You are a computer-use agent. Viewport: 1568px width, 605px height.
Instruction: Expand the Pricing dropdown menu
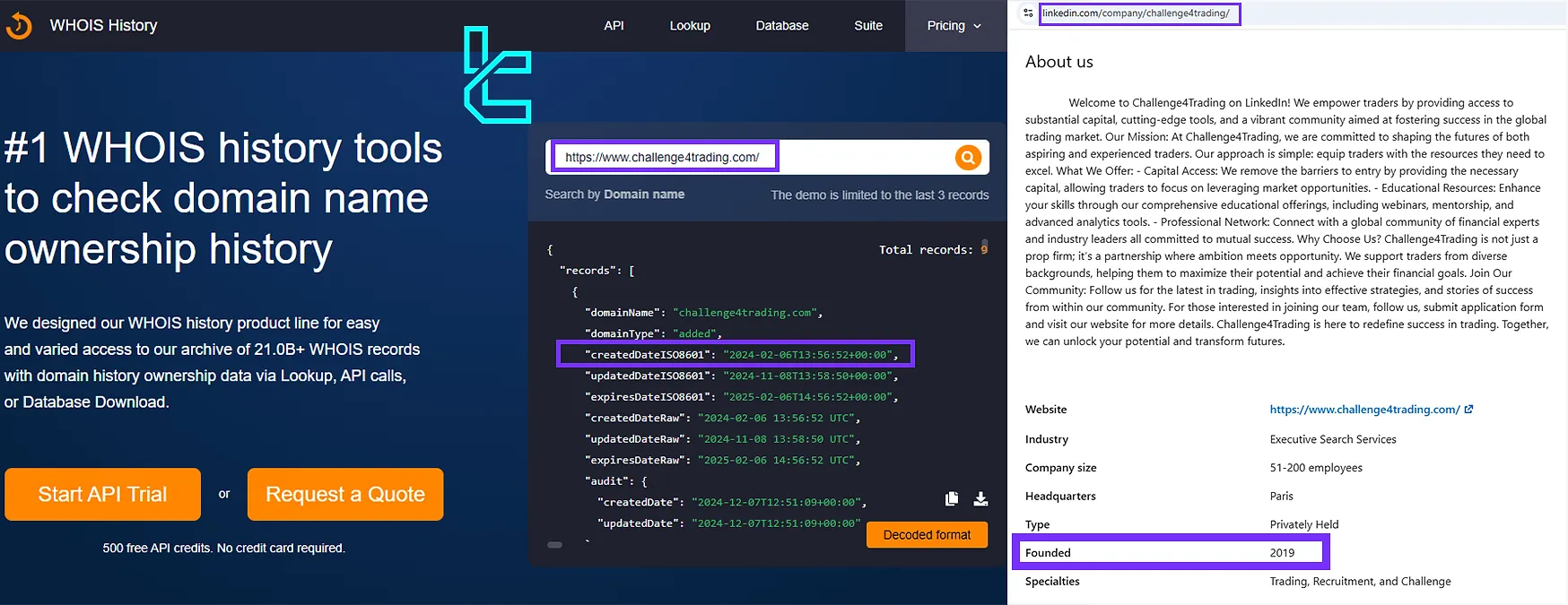tap(946, 26)
